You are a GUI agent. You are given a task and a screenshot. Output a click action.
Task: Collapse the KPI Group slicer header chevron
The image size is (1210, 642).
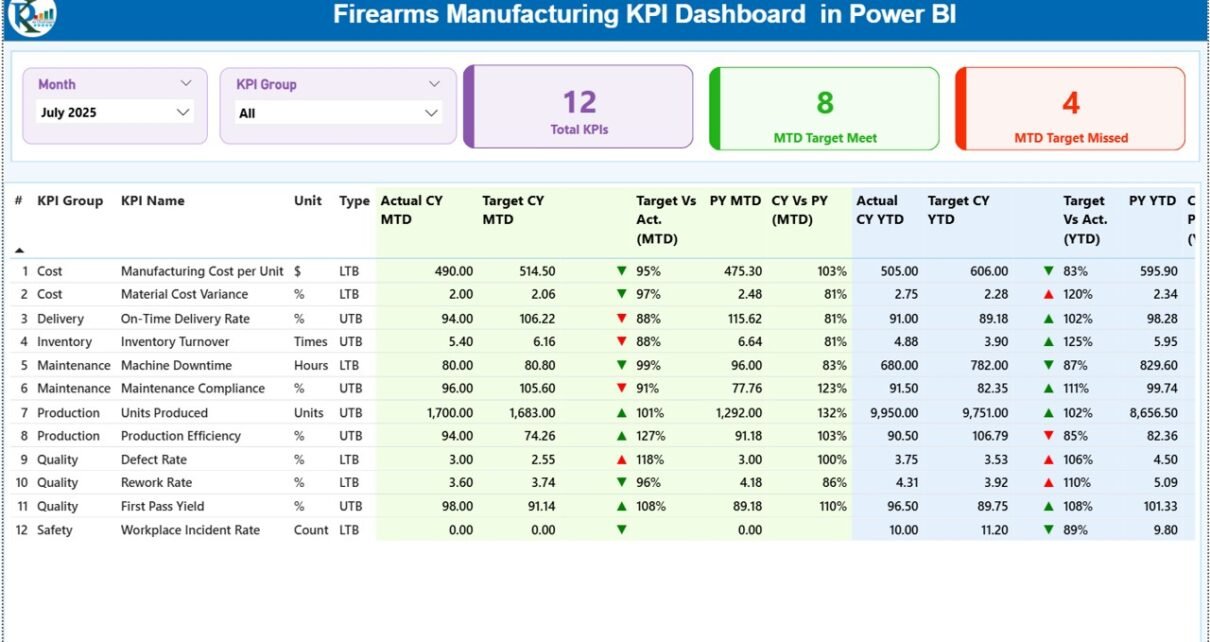click(433, 84)
